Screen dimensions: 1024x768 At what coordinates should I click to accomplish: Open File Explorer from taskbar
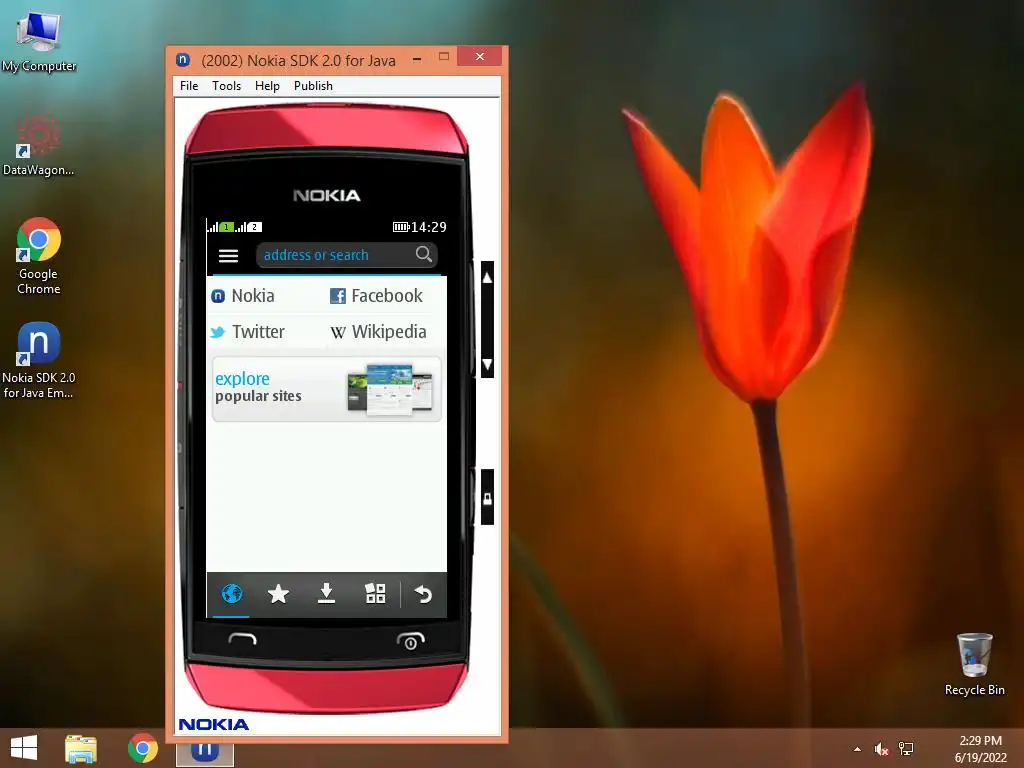pos(81,748)
